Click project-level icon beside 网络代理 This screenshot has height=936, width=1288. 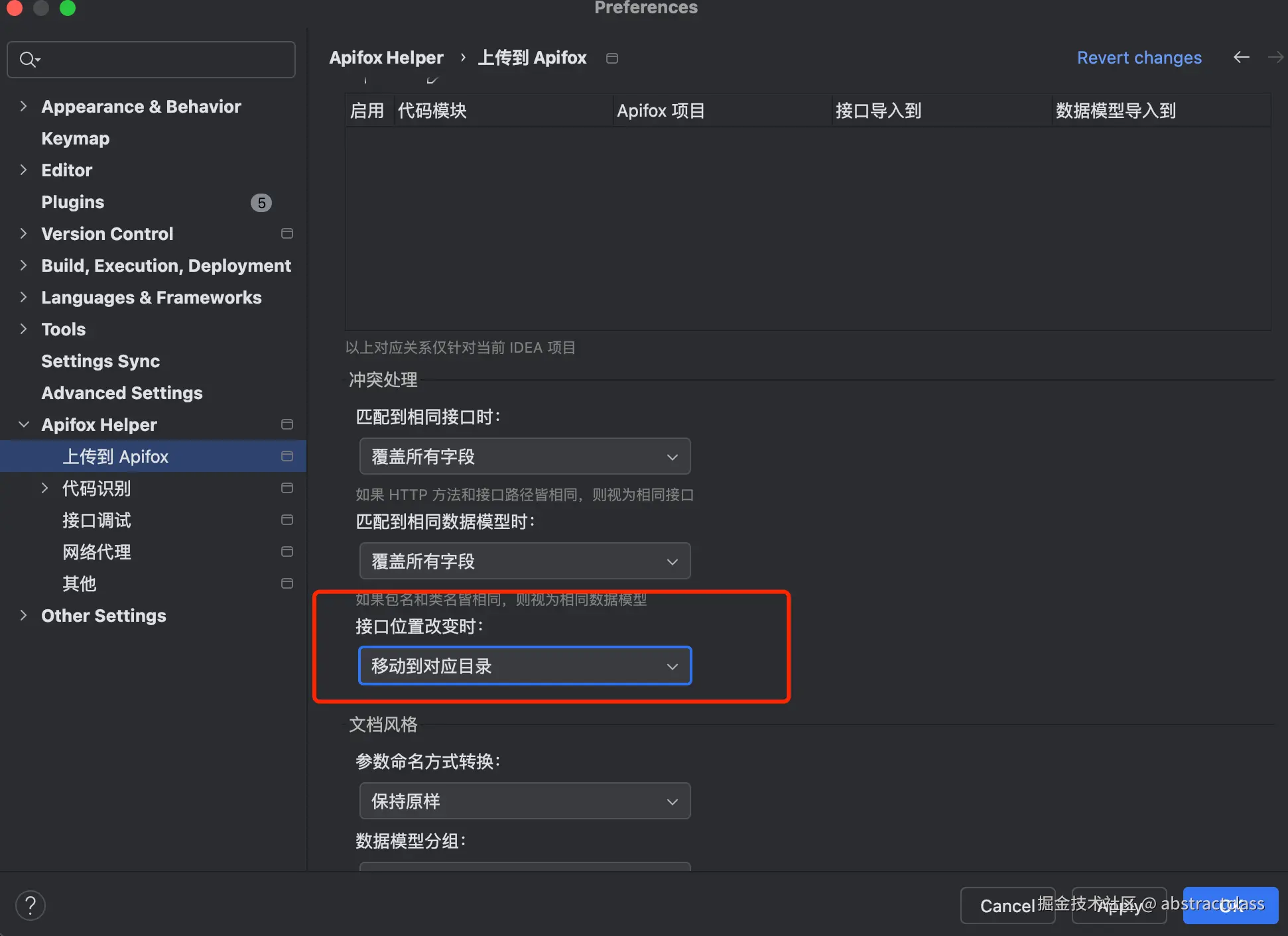(x=287, y=552)
